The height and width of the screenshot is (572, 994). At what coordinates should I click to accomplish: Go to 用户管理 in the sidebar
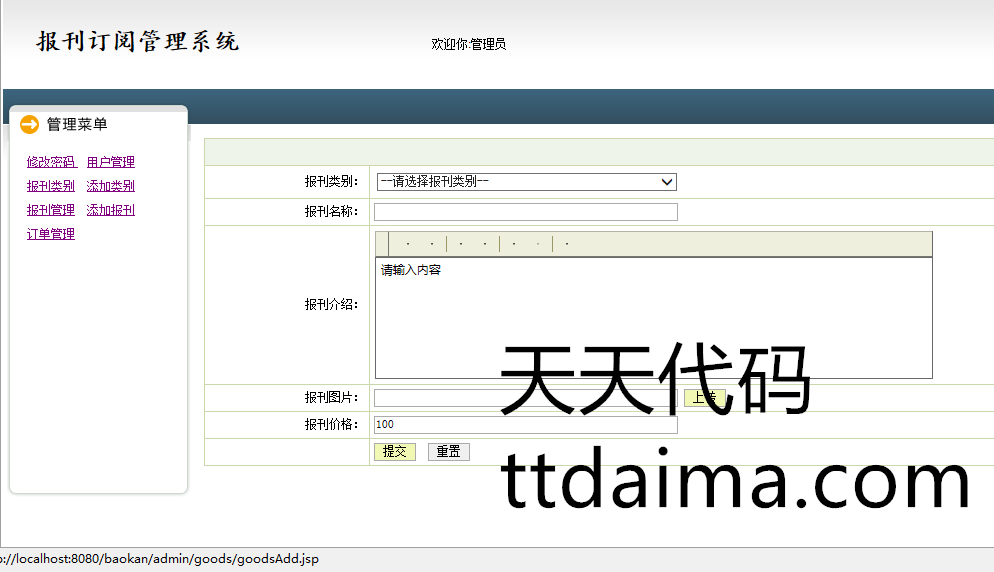[111, 162]
